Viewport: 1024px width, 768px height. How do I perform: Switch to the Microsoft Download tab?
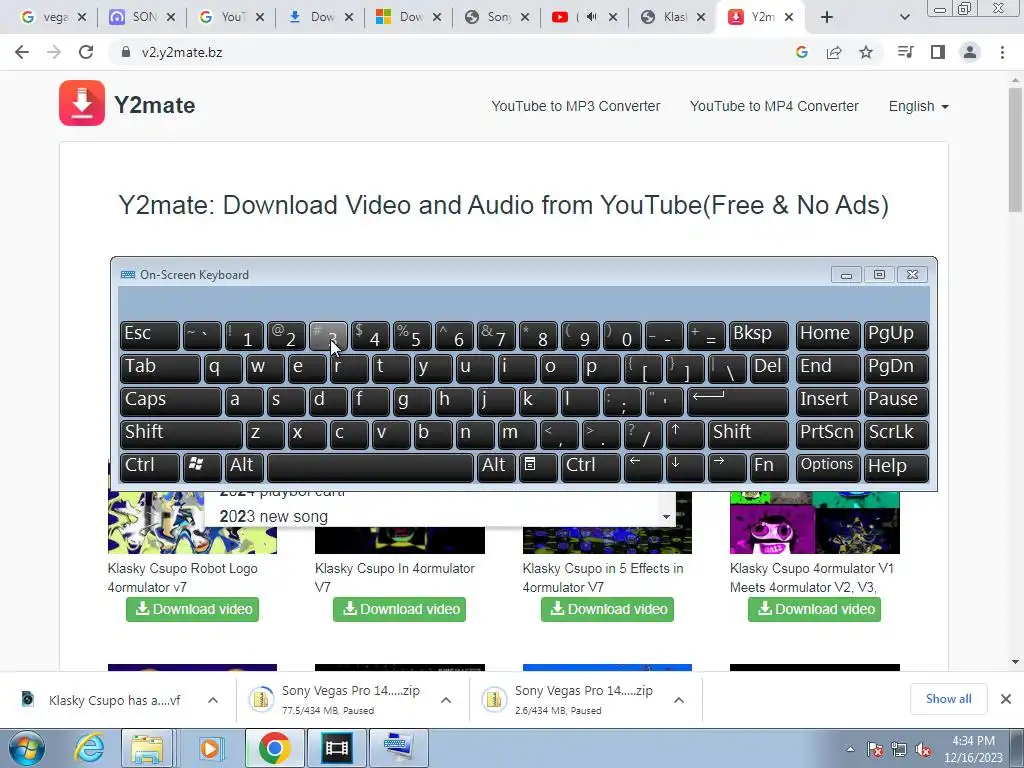click(x=409, y=17)
